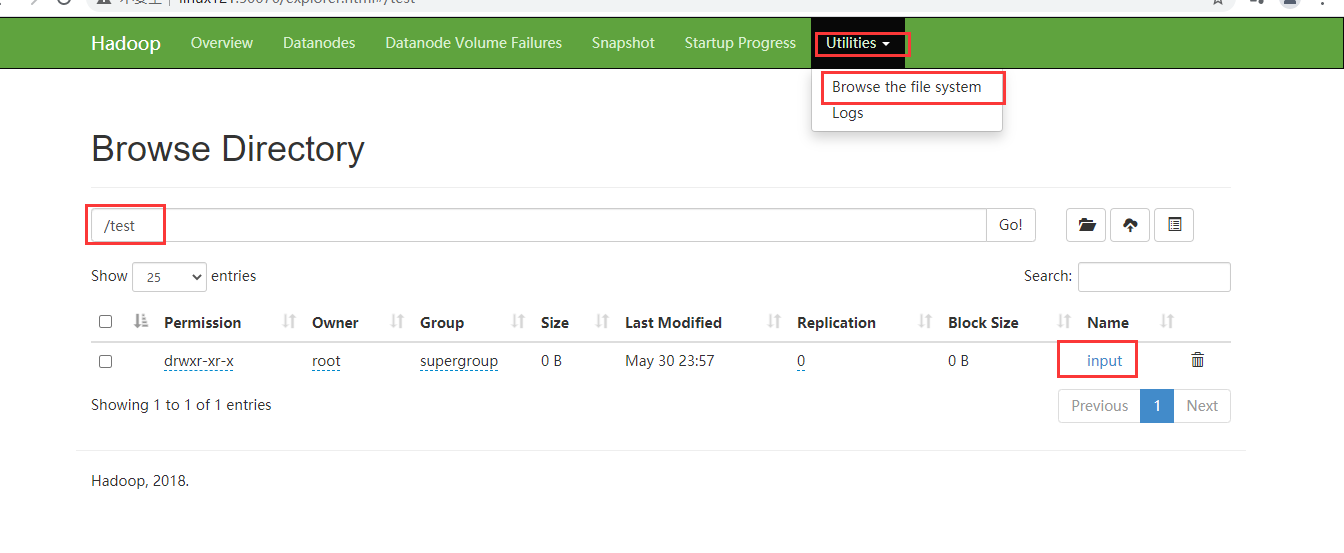Open the Show entries count dropdown
Screen dimensions: 1344x553
(169, 277)
